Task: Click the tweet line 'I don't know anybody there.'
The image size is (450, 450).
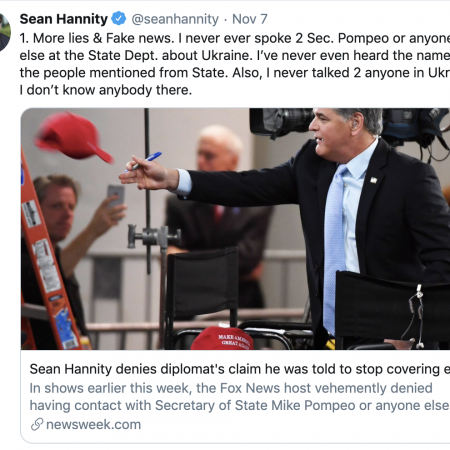Action: pyautogui.click(x=106, y=90)
